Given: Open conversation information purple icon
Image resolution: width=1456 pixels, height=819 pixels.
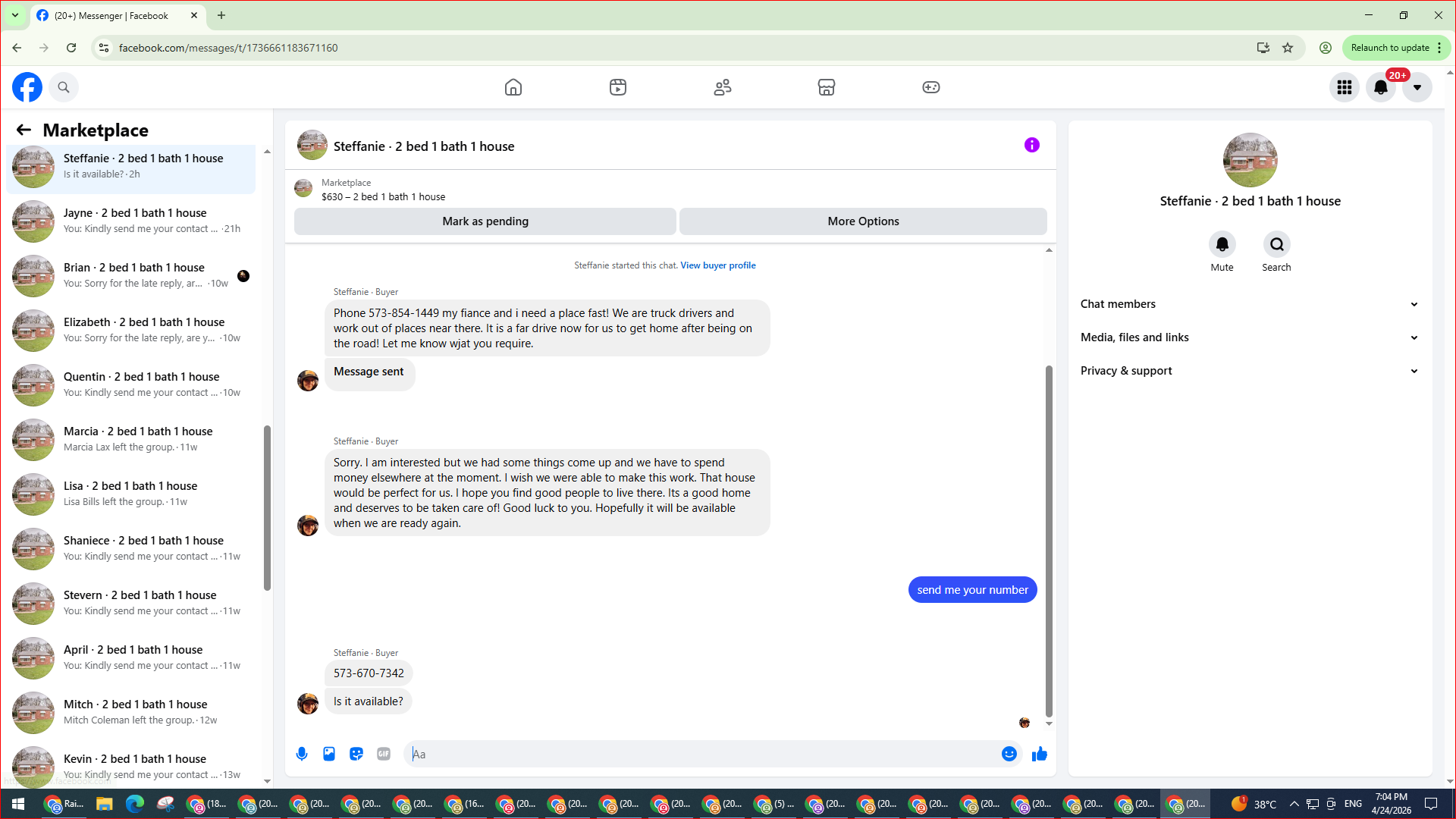Looking at the screenshot, I should click(1032, 145).
